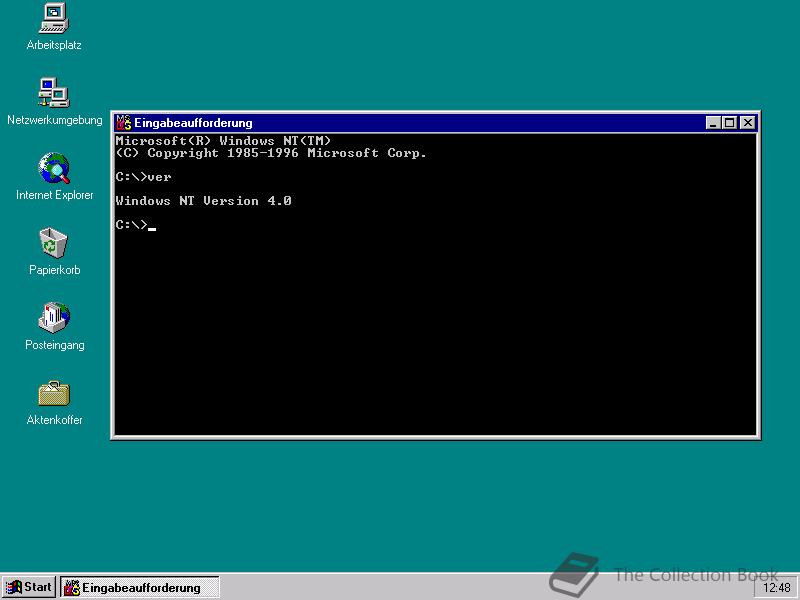Click the 12:48 clock in the tray
Viewport: 800px width, 600px height.
[777, 588]
